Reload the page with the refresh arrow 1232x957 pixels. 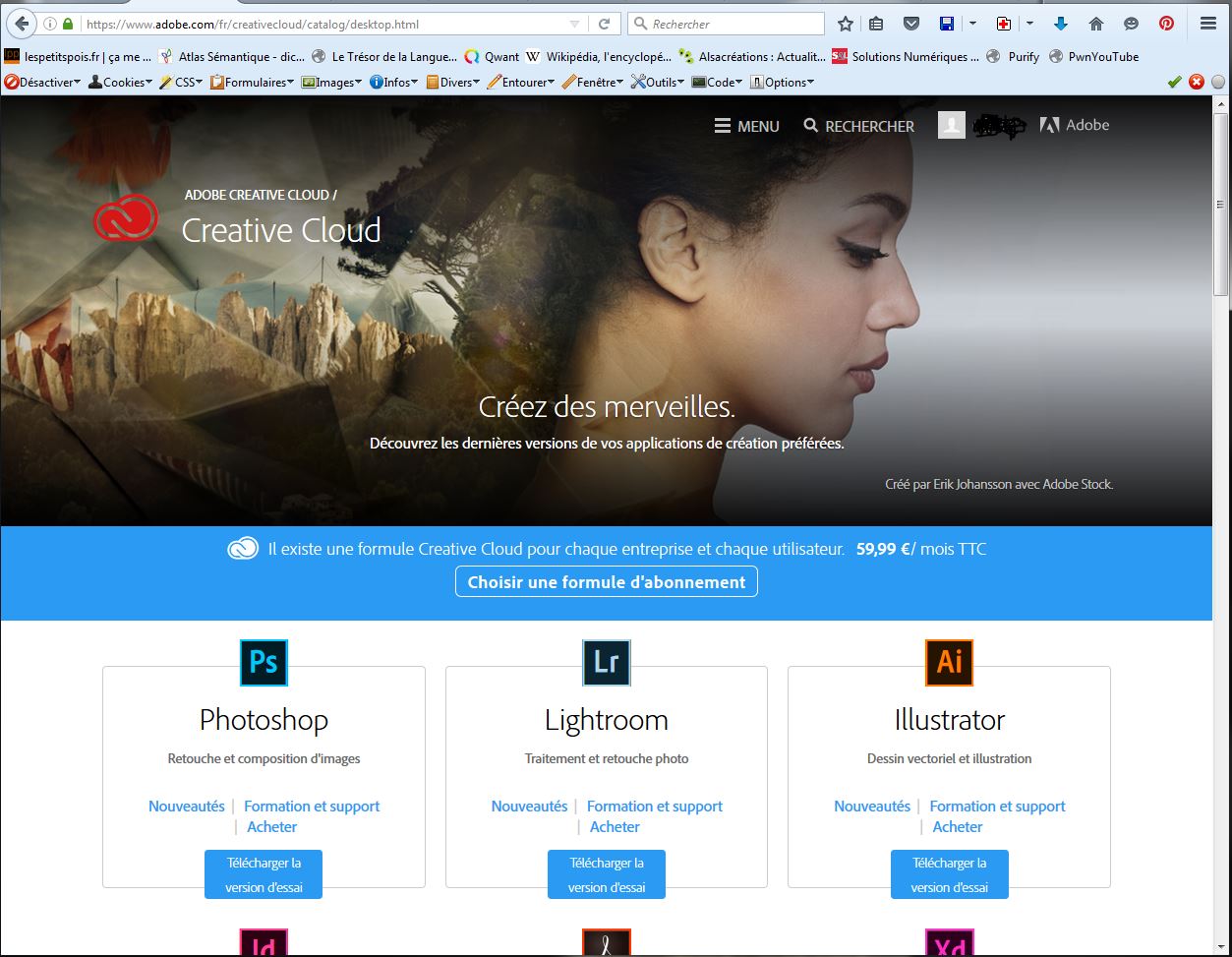point(605,24)
